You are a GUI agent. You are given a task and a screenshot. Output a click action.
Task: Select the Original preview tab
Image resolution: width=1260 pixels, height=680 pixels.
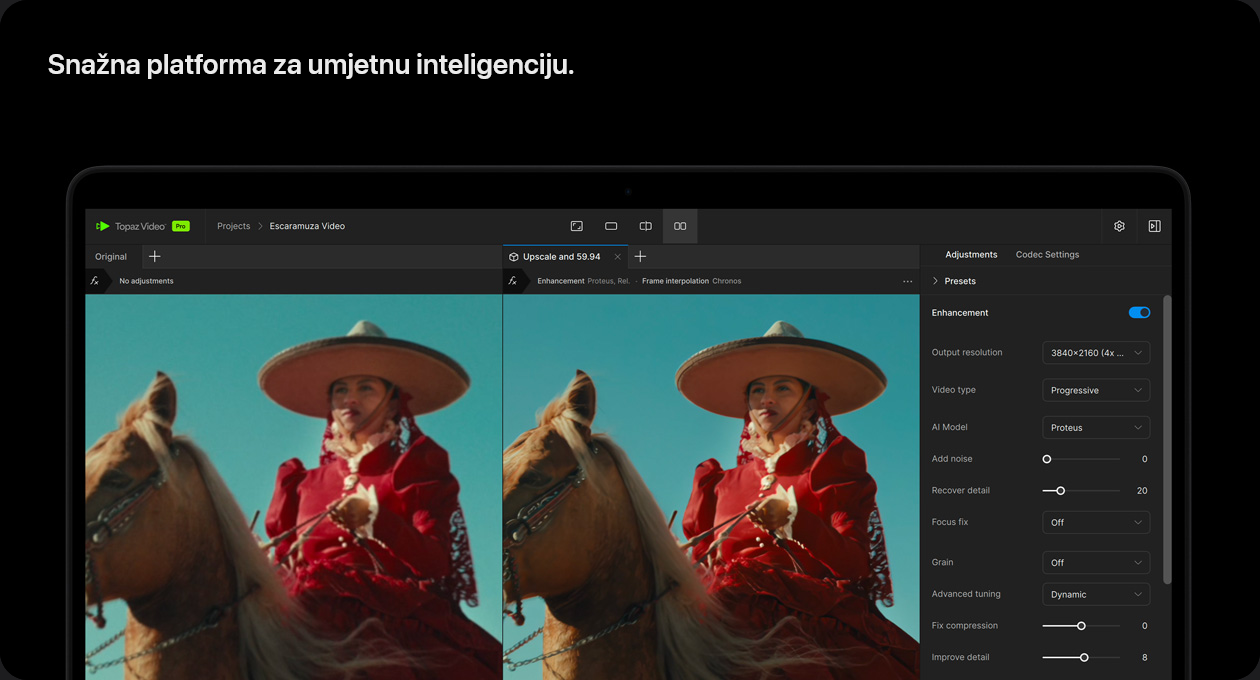111,257
